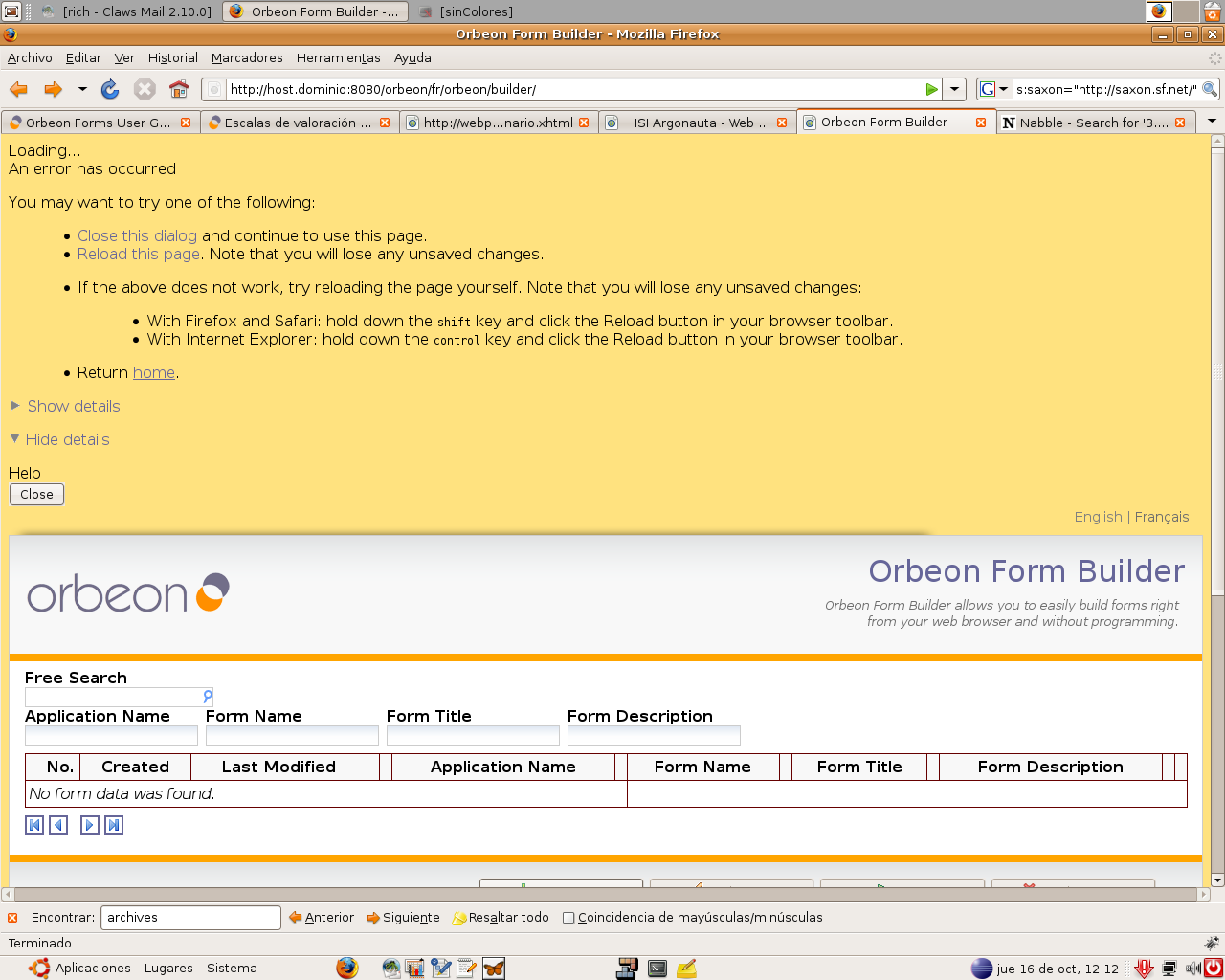Go to first page of results
The width and height of the screenshot is (1225, 980).
34,825
